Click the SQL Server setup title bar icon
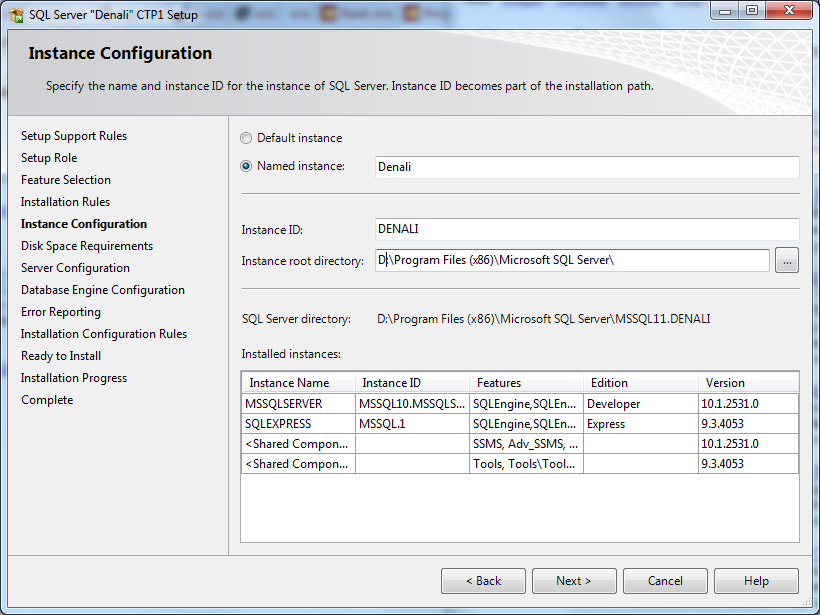Image resolution: width=820 pixels, height=615 pixels. [x=16, y=15]
